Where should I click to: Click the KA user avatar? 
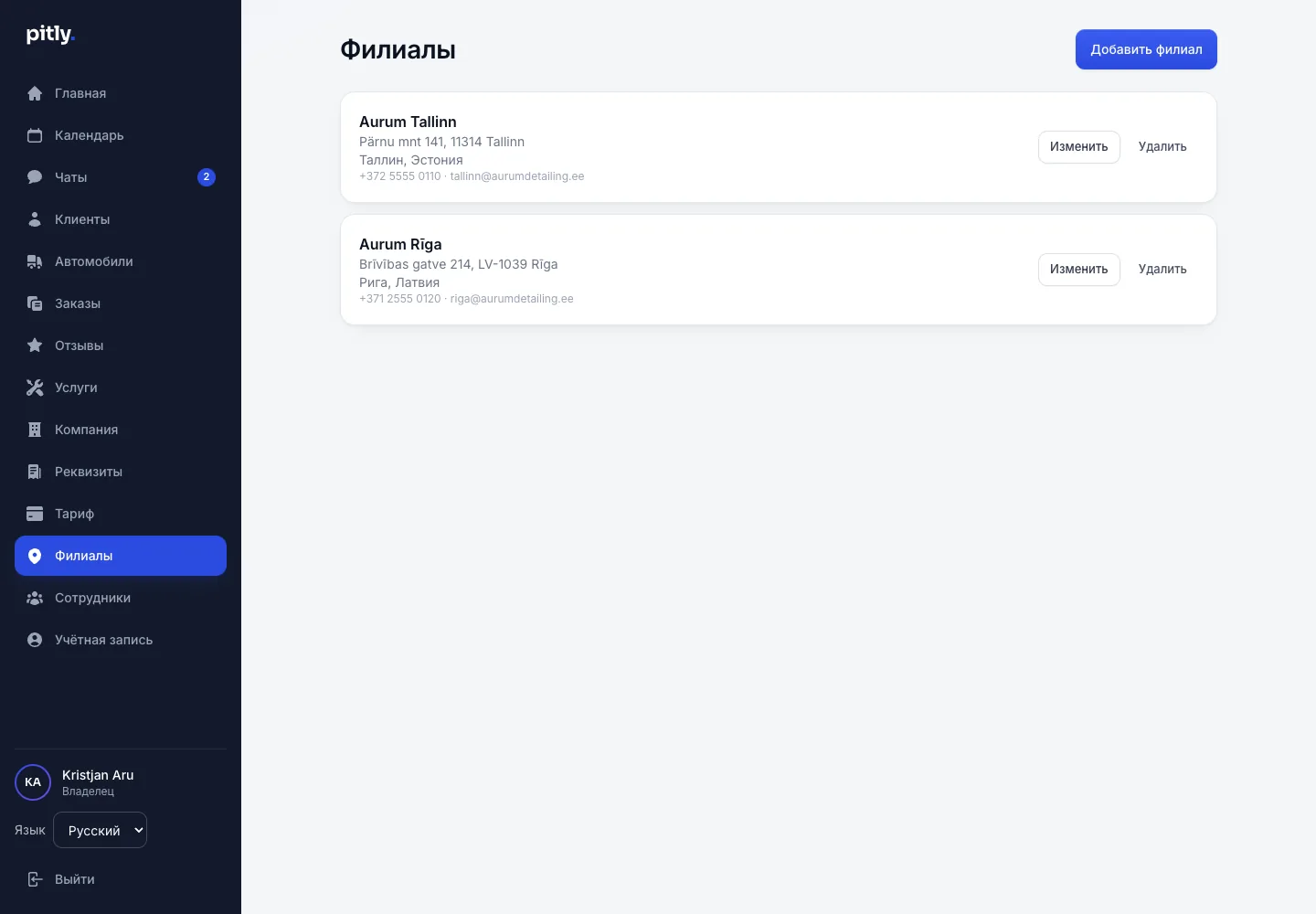pos(33,782)
